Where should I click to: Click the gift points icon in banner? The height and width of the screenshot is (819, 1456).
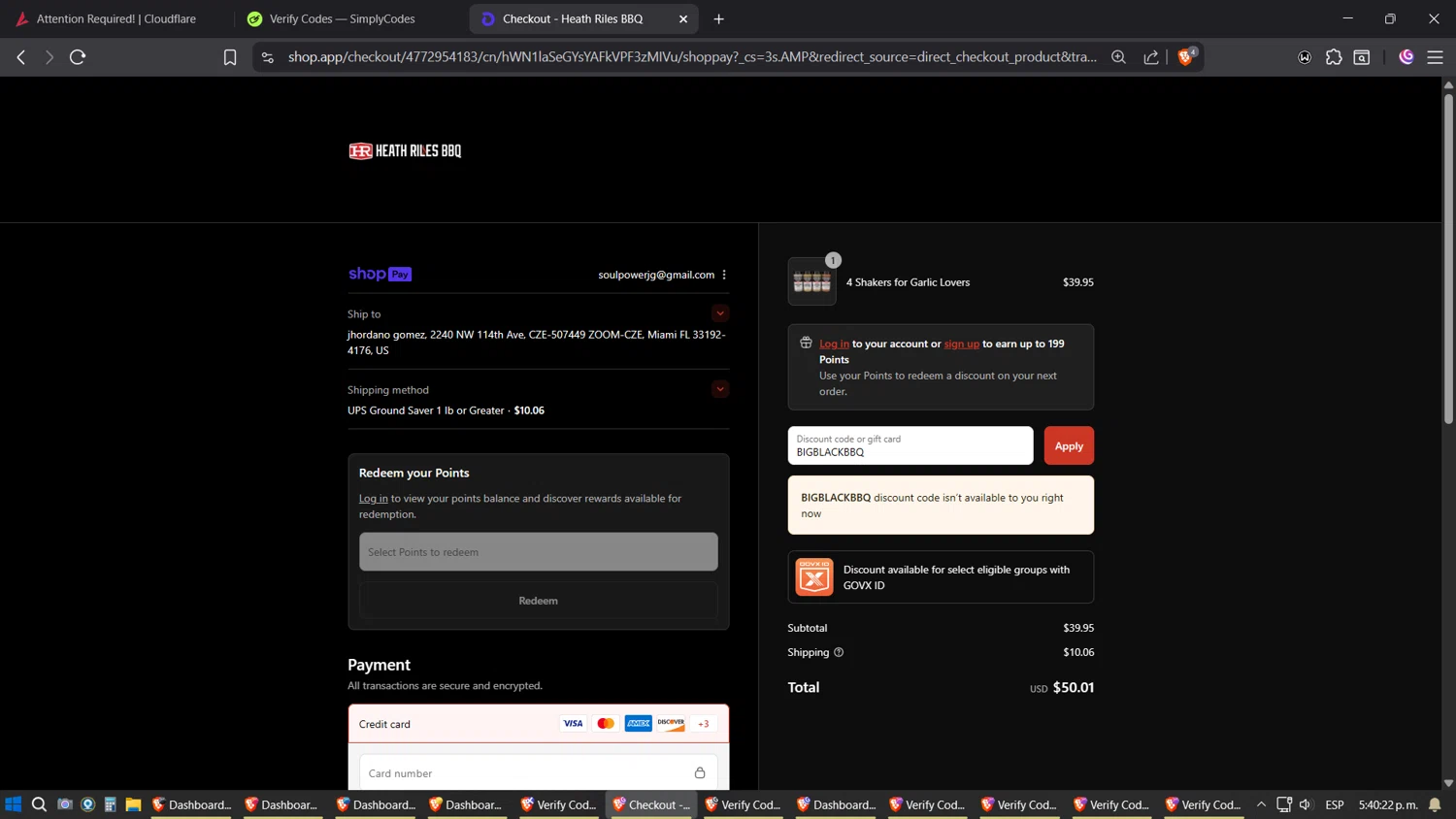(806, 343)
